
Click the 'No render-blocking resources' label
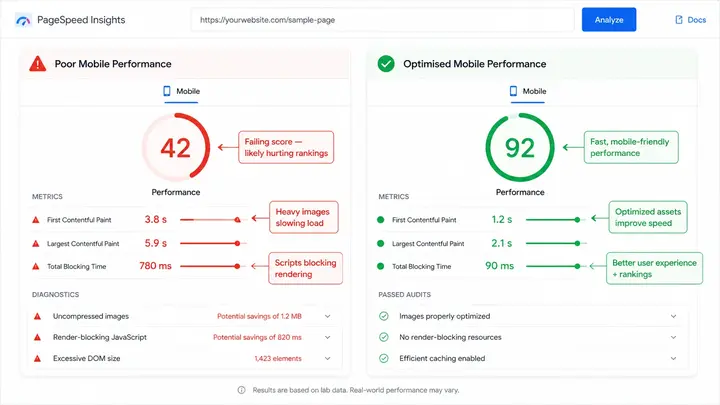point(450,338)
